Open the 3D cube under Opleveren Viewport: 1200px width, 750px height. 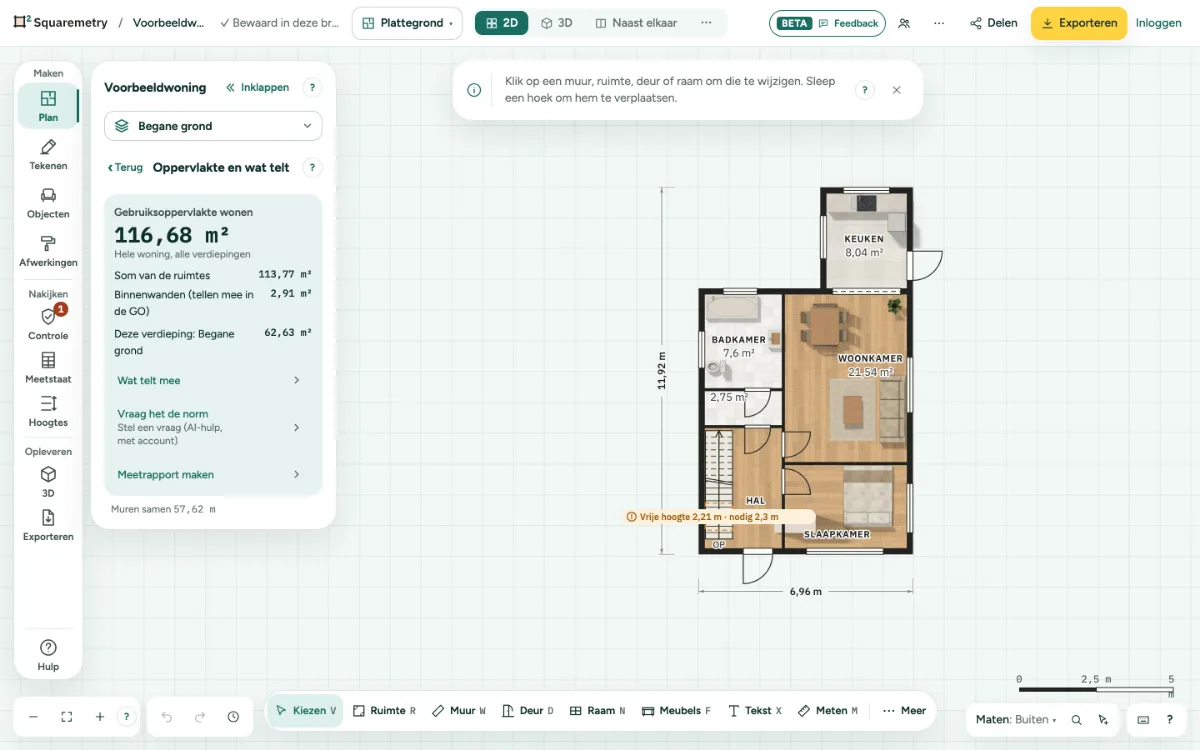[x=48, y=481]
